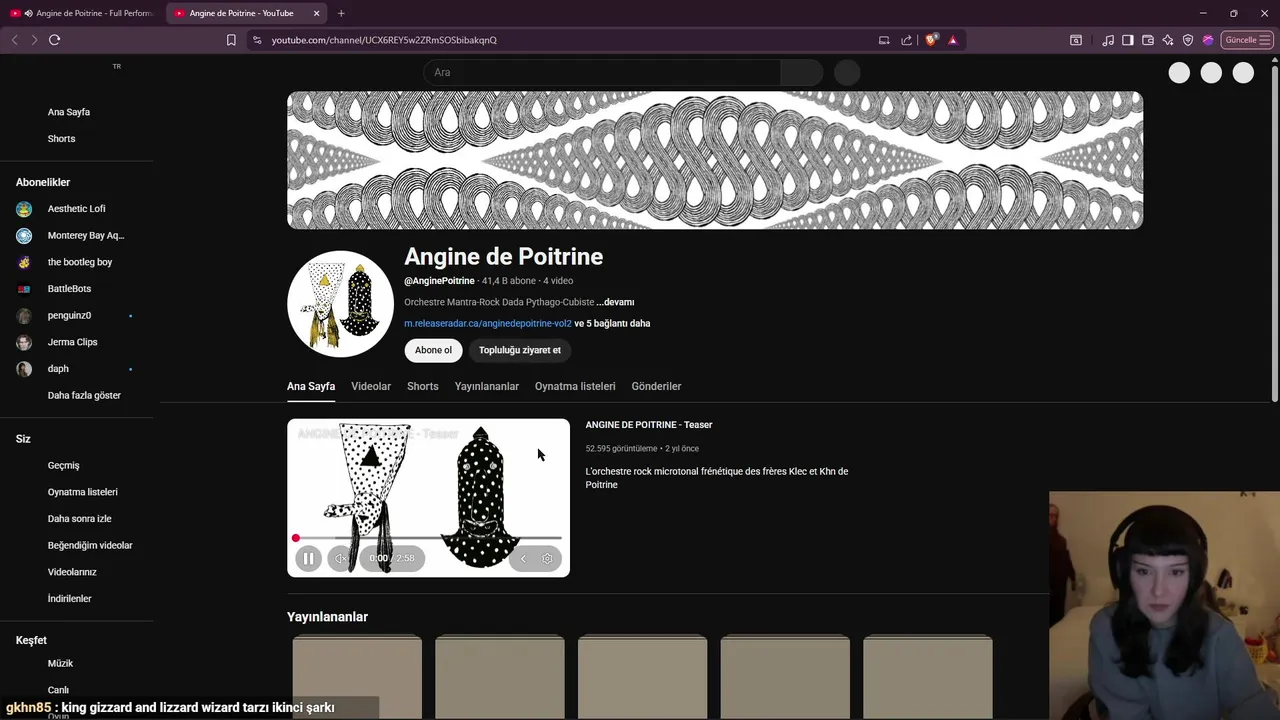
Task: Bookmark this page with the bookmark icon
Action: (x=231, y=40)
